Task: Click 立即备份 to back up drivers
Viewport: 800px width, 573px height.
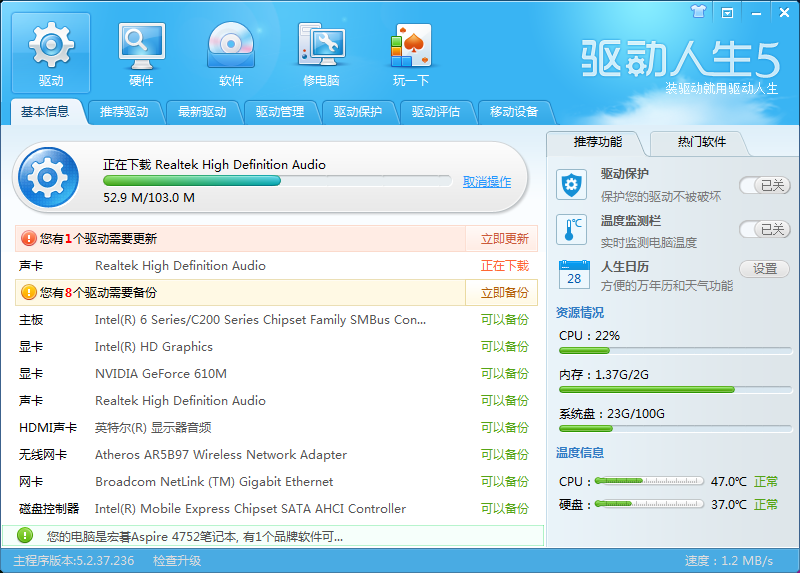Action: coord(504,293)
